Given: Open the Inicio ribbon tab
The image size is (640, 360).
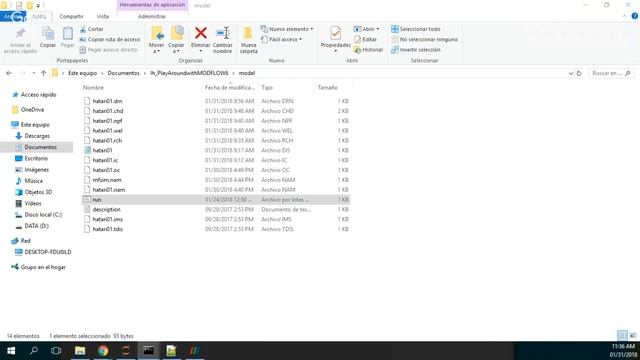Looking at the screenshot, I should pyautogui.click(x=39, y=16).
